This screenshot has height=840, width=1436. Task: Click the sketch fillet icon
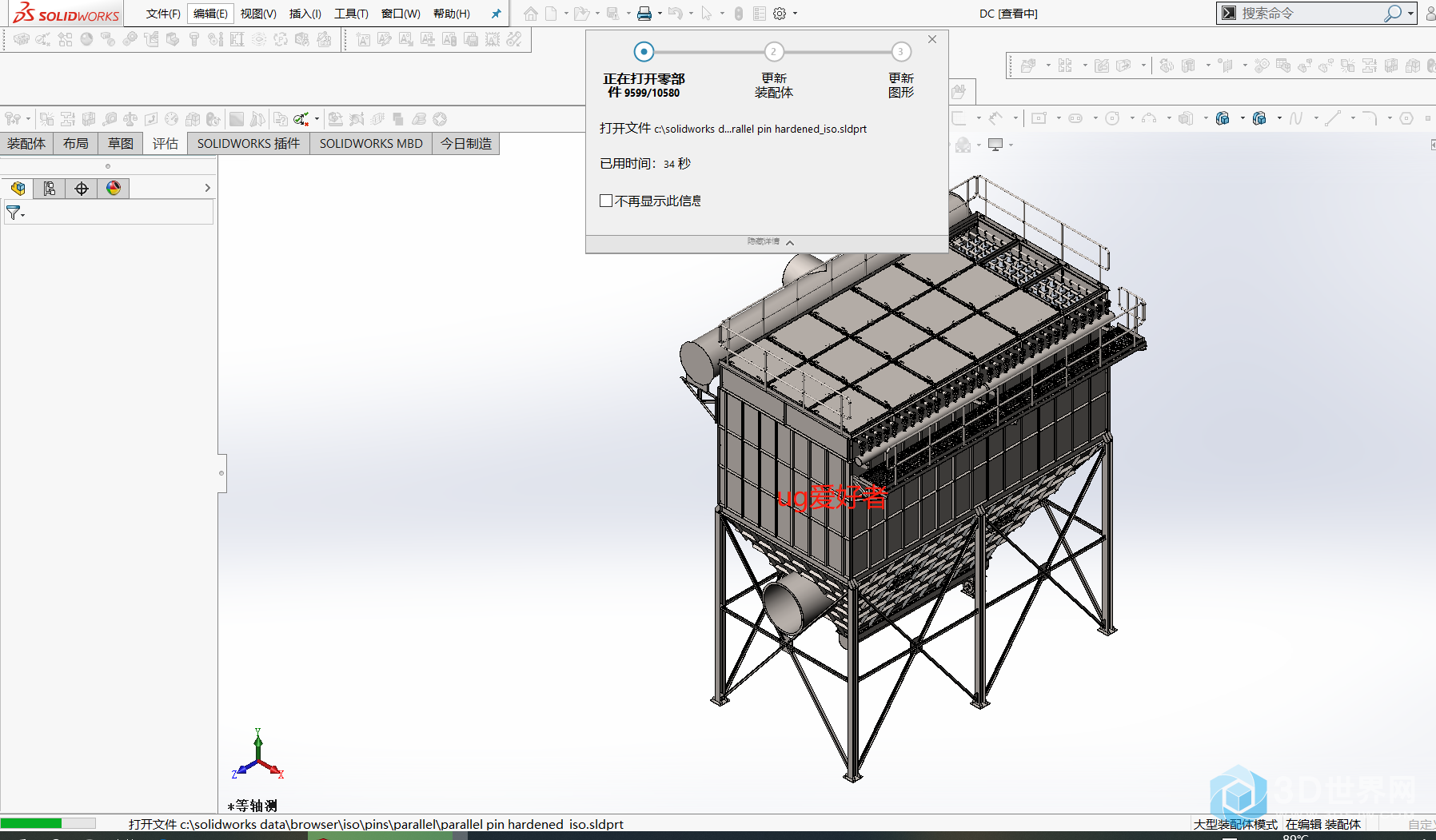(x=1370, y=118)
